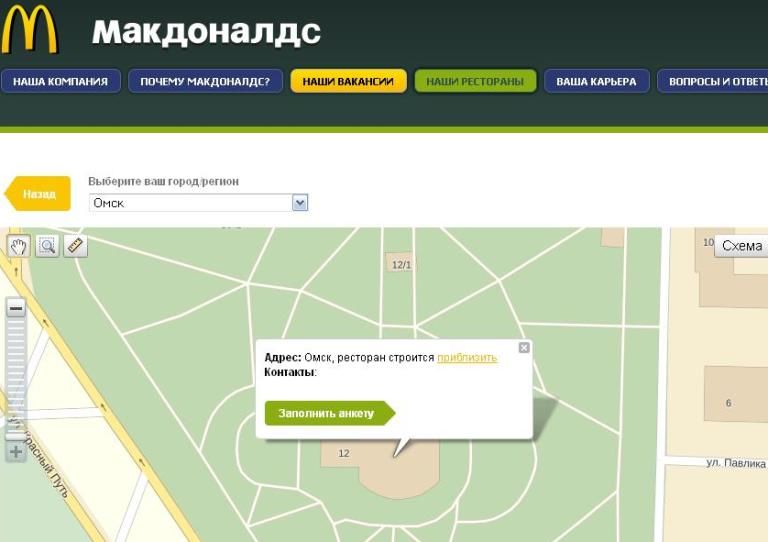Viewport: 768px width, 542px height.
Task: Click the map zoom level slider track
Action: 16,379
